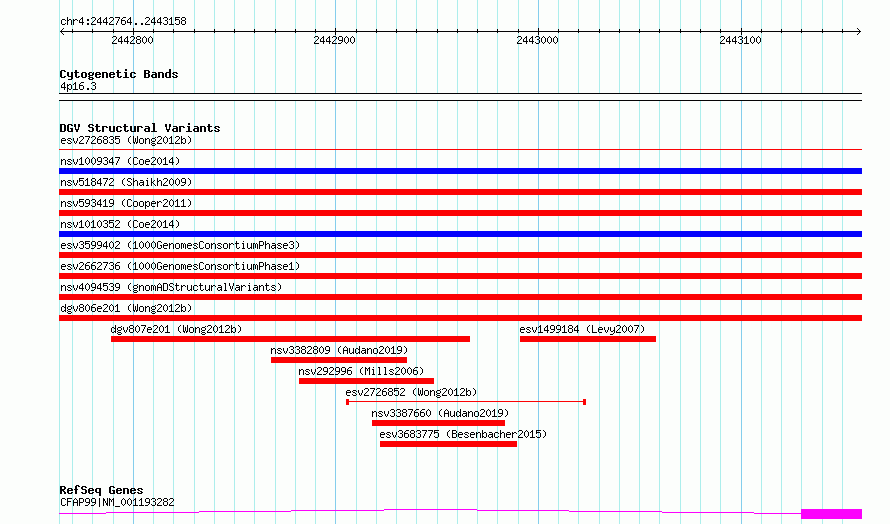The image size is (890, 524).
Task: Select variant label nsv518472 (Shaikh2009)
Action: (126, 182)
